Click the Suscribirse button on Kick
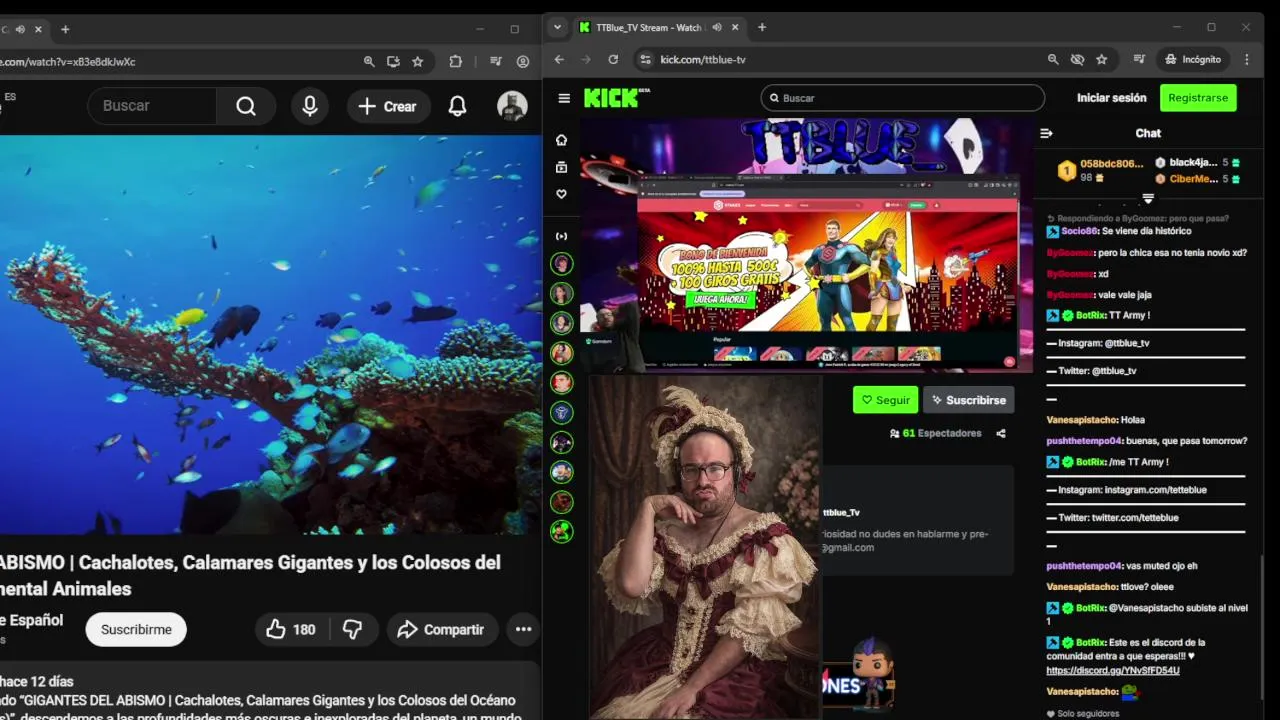This screenshot has width=1280, height=720. point(968,400)
